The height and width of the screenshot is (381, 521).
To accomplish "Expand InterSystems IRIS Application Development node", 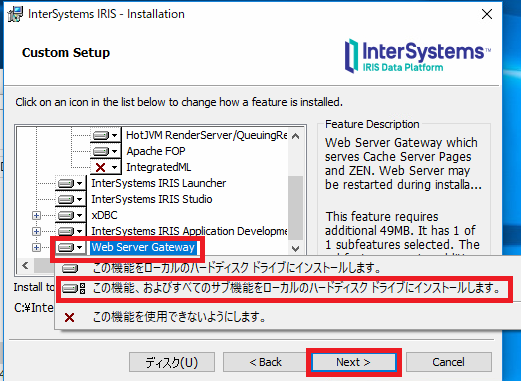I will pos(36,231).
